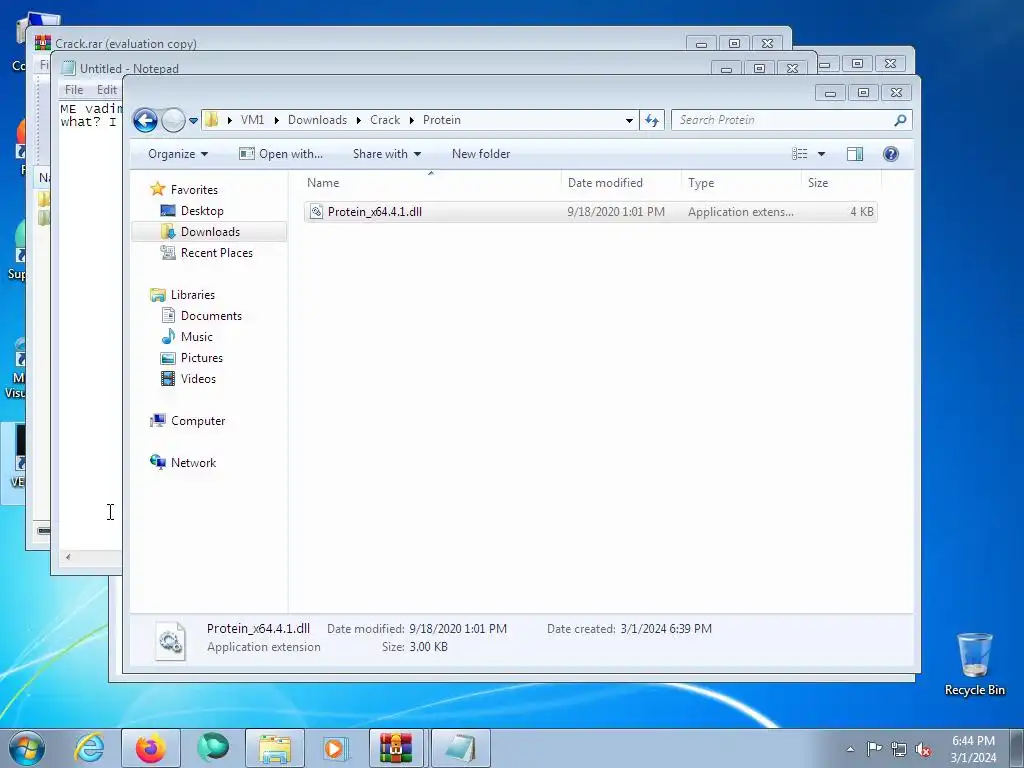Click the search magnifier icon
Viewport: 1024px width, 768px height.
[x=901, y=120]
